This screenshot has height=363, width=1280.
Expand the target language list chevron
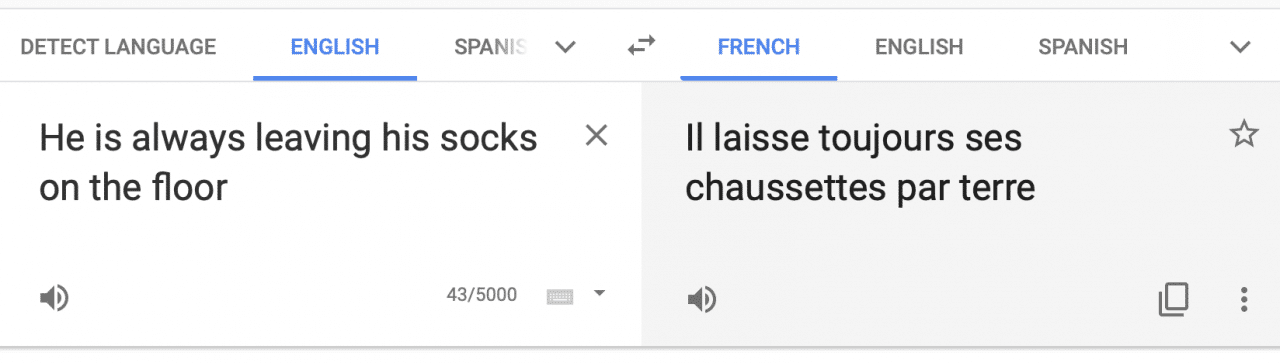[1240, 47]
